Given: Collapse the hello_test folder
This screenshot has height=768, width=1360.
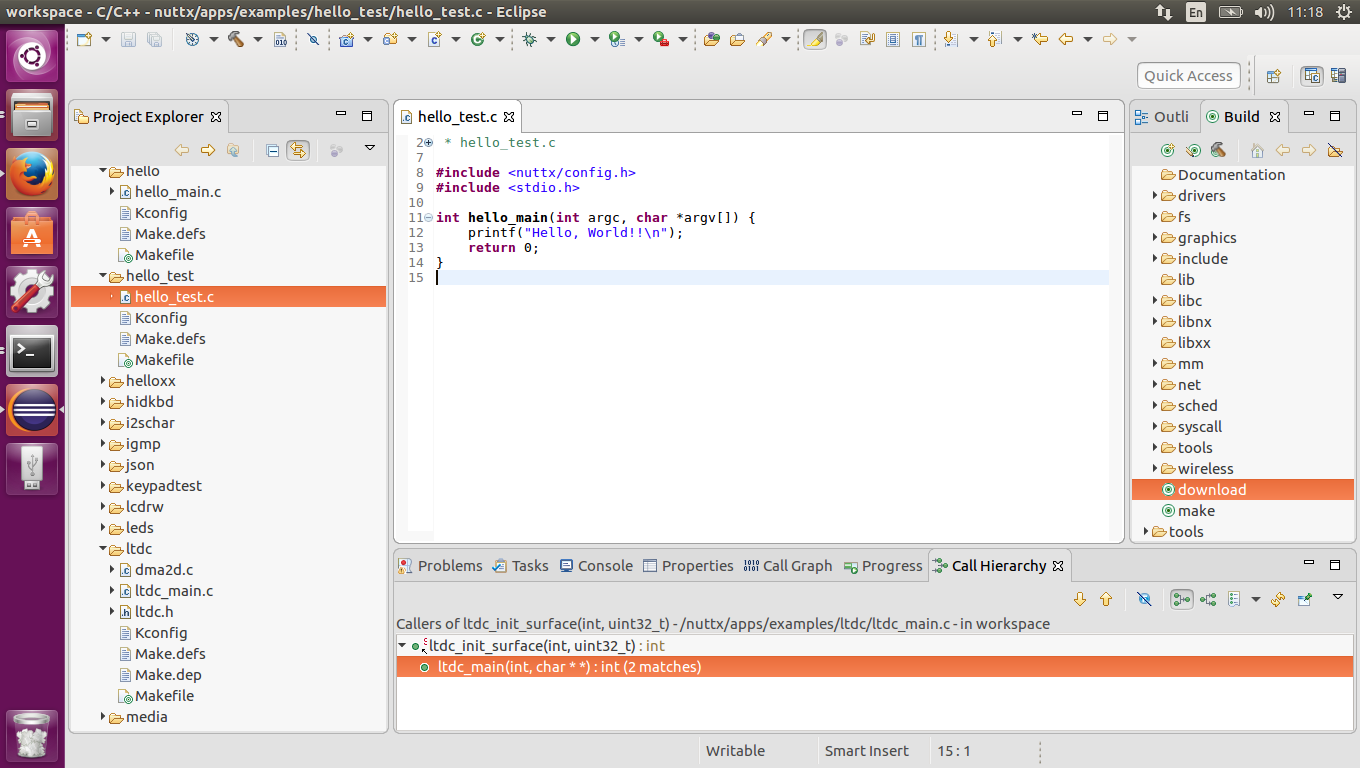Looking at the screenshot, I should coord(103,276).
